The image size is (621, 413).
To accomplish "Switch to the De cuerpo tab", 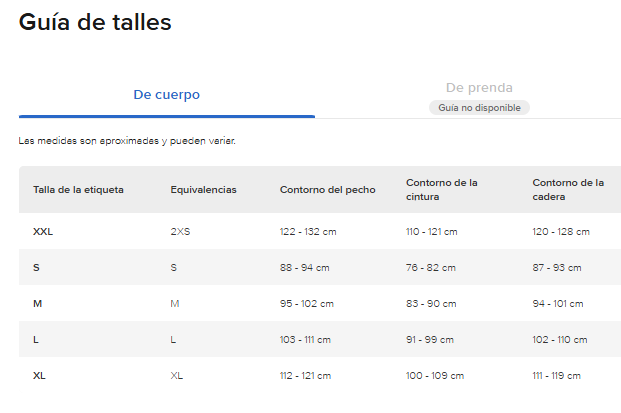I will click(167, 95).
